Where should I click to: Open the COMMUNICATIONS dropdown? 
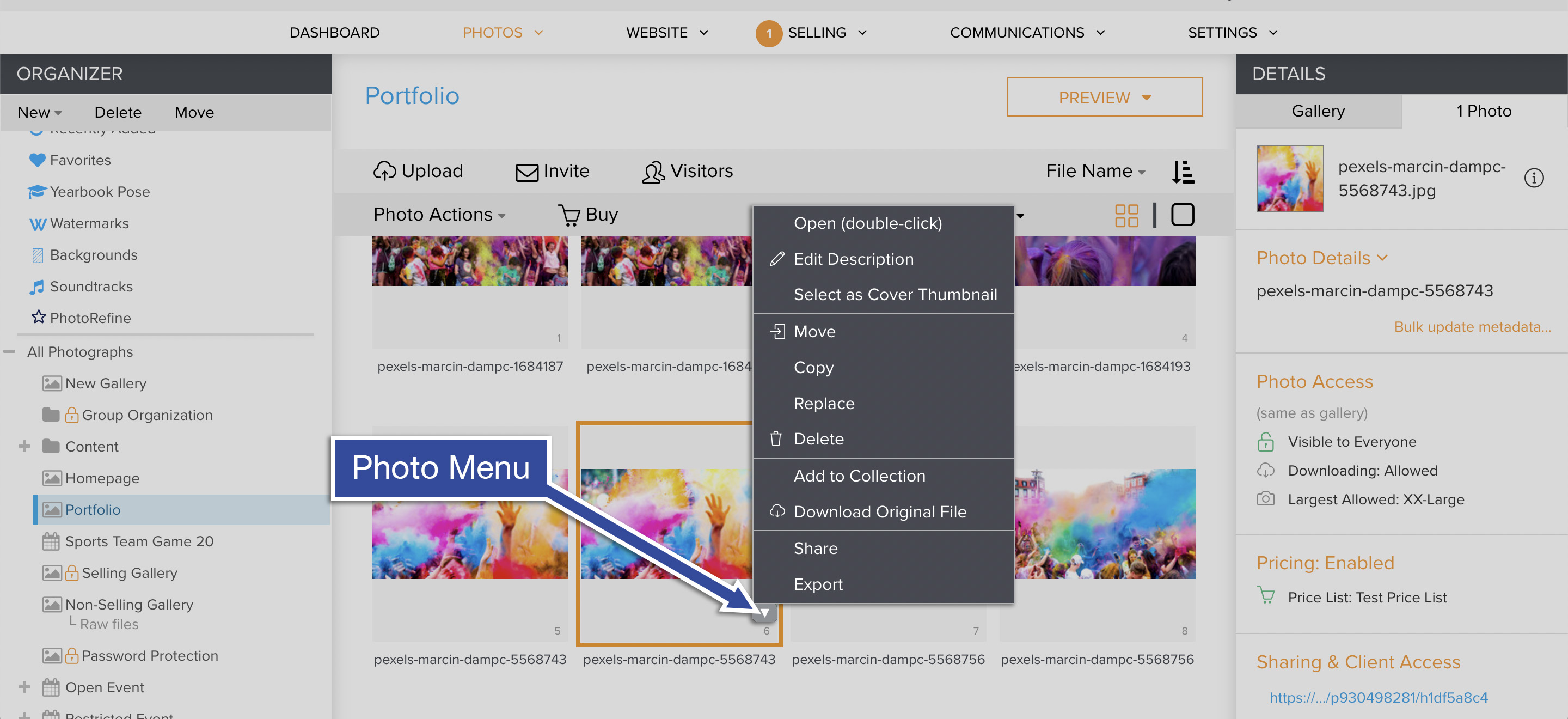tap(1027, 33)
